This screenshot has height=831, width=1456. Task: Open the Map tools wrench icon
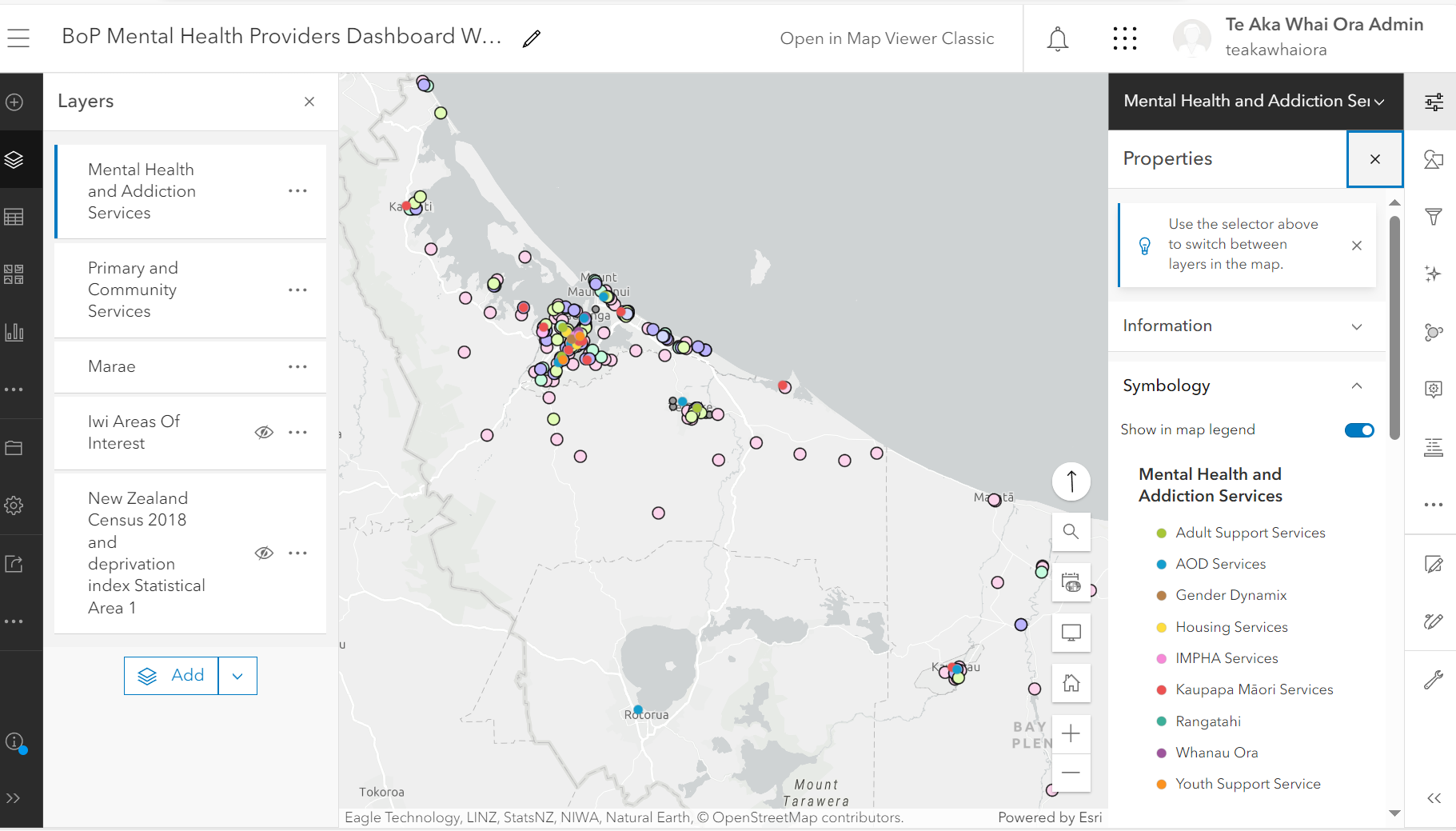(1434, 680)
